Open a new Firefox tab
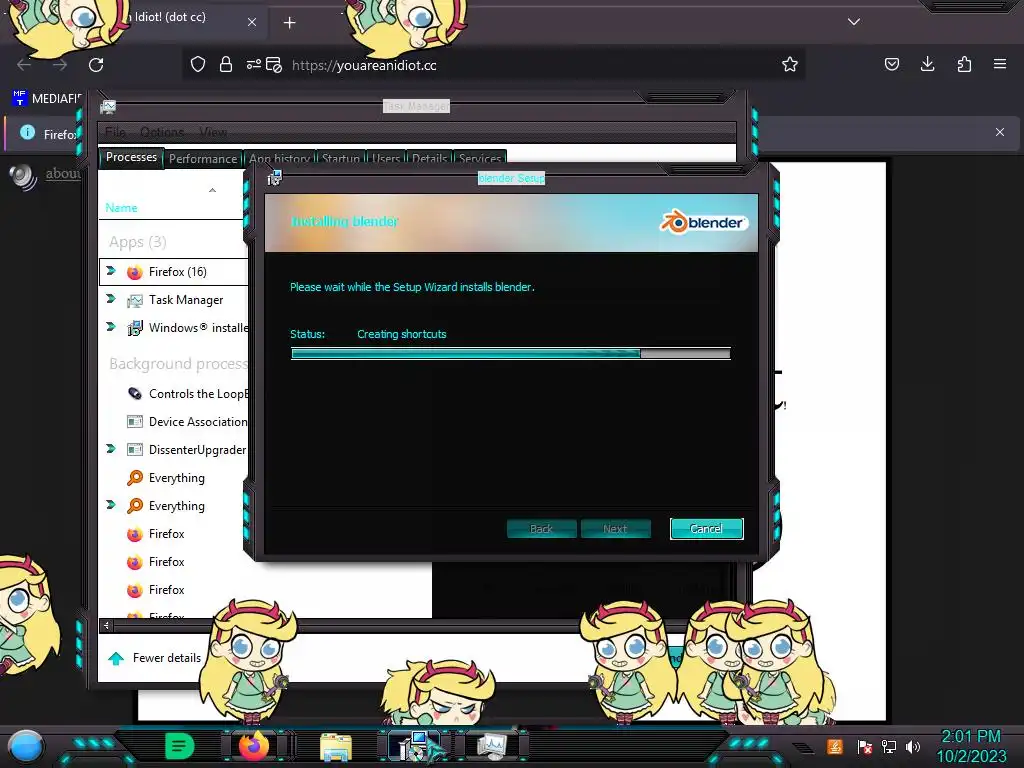Viewport: 1024px width, 768px height. [289, 23]
